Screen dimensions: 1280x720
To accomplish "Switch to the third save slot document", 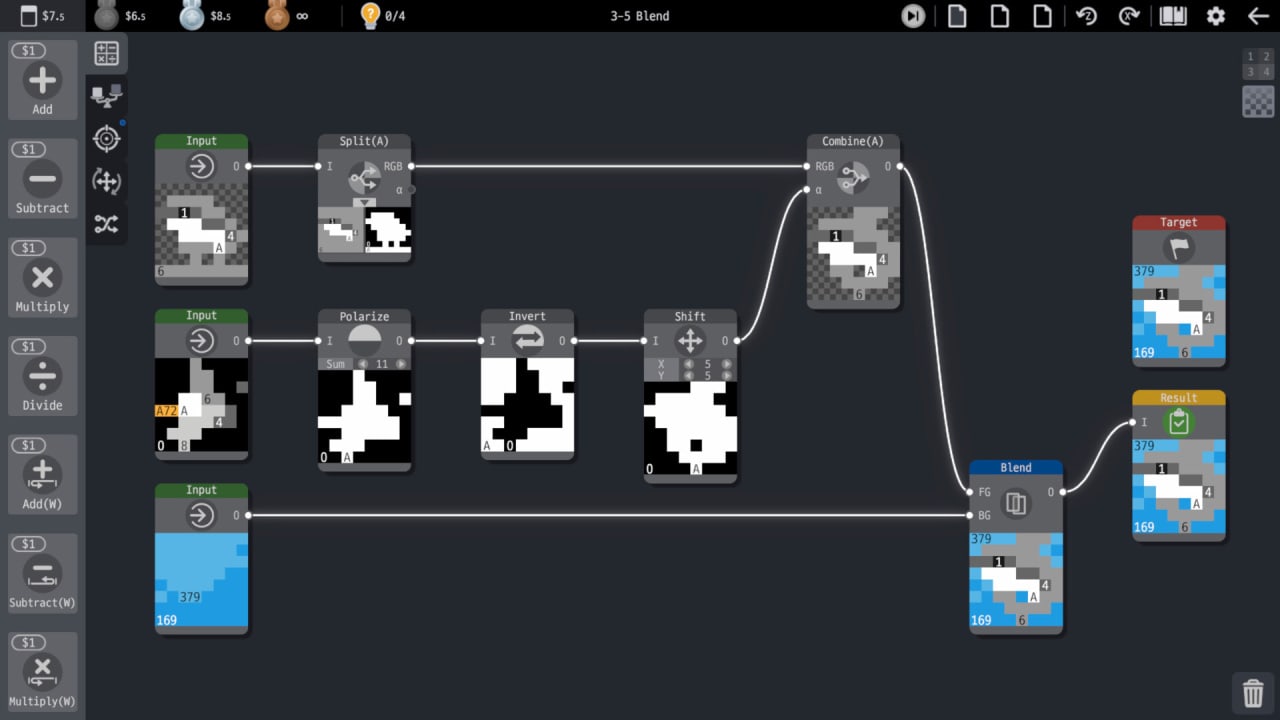I will pyautogui.click(x=1042, y=16).
